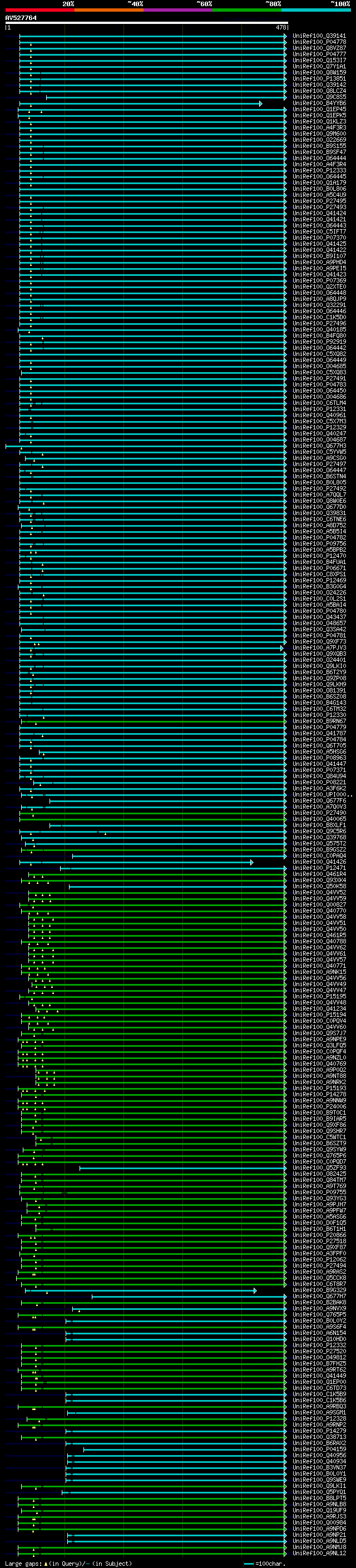Select hit UniRef100_Q6T705
The image size is (356, 1568).
pyautogui.click(x=319, y=746)
